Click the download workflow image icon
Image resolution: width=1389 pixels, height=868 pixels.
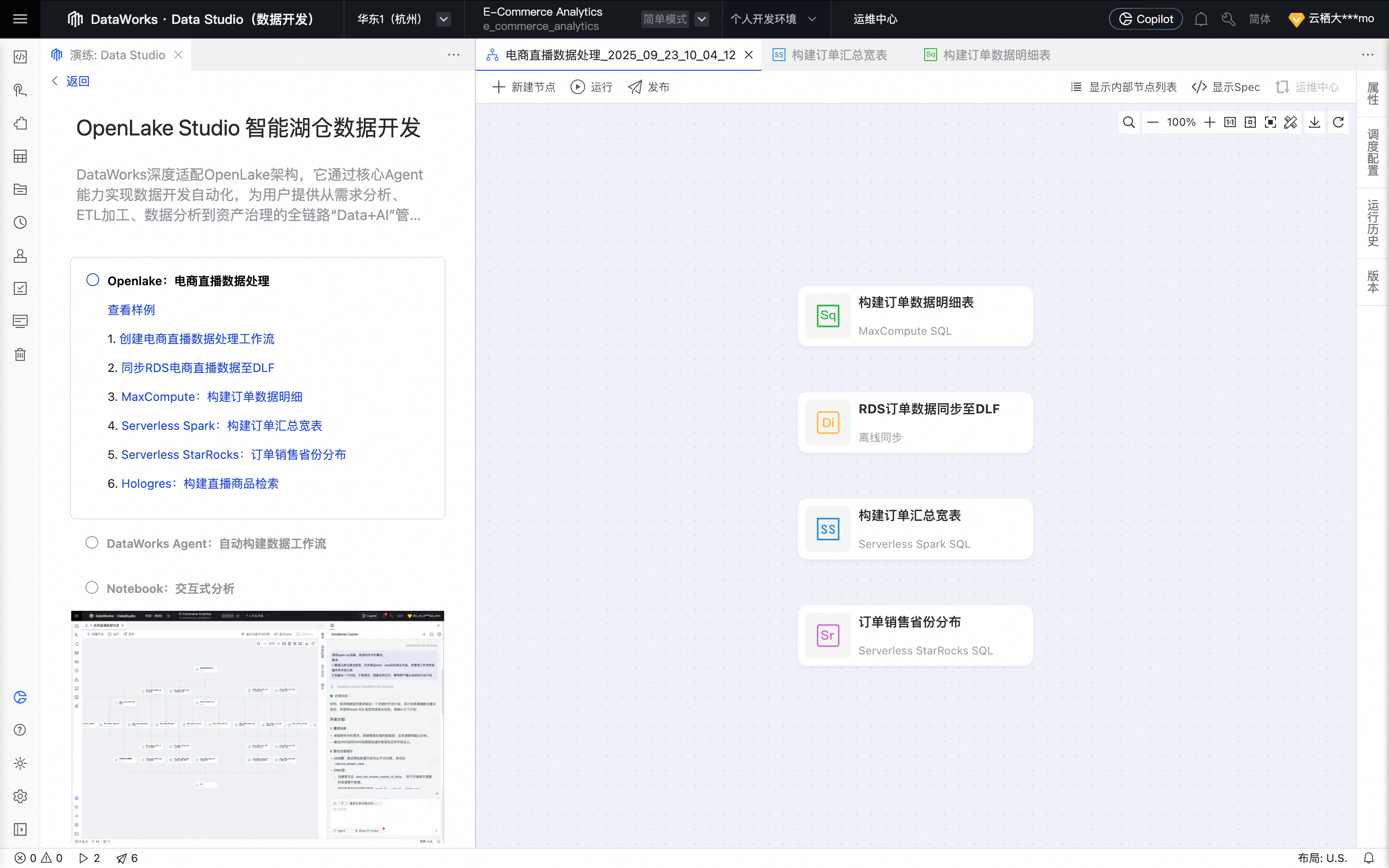1315,122
